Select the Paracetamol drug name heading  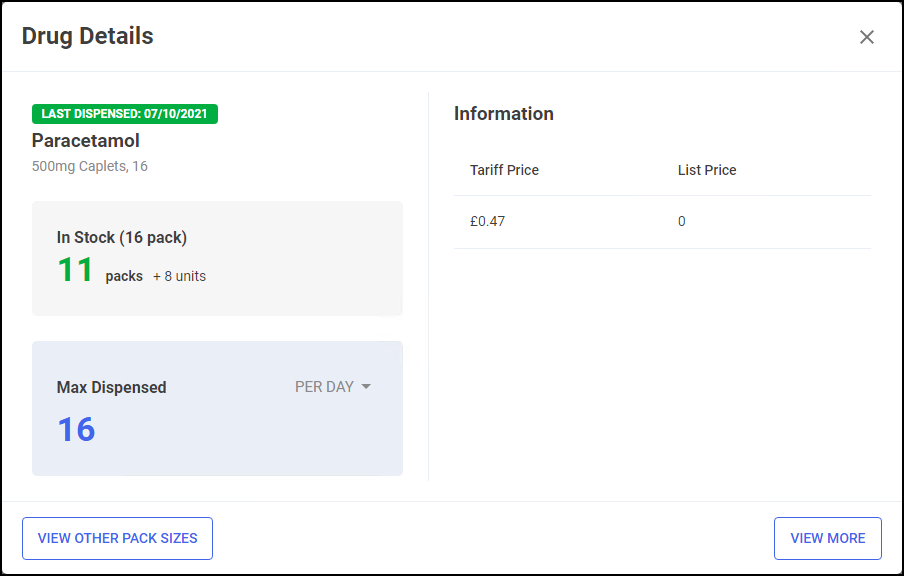tap(86, 140)
